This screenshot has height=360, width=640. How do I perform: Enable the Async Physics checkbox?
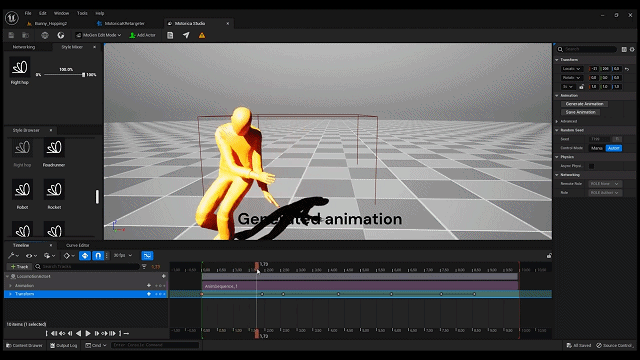(591, 166)
